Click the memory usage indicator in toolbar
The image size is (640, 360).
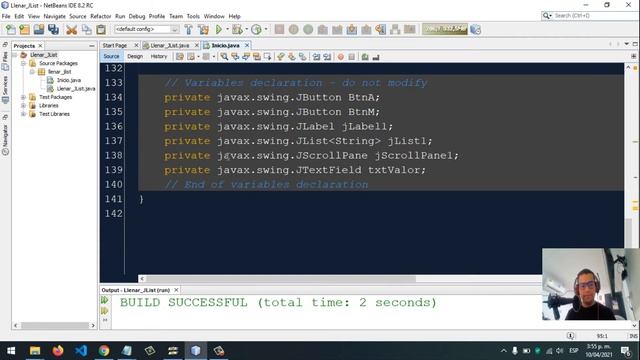[x=445, y=29]
